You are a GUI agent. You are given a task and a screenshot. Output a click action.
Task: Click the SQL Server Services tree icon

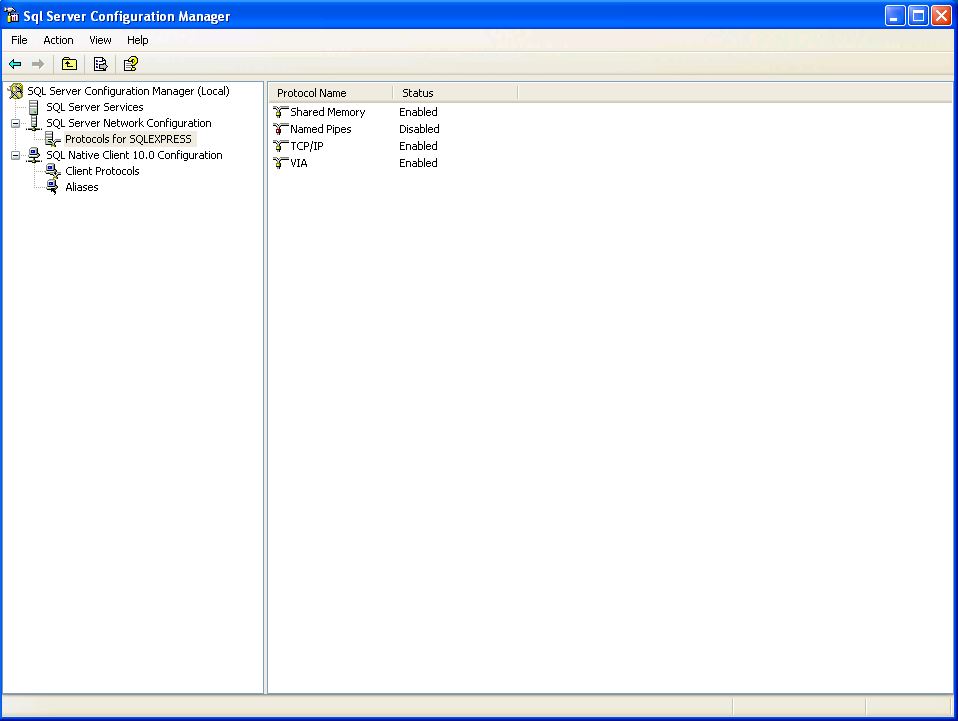click(x=35, y=107)
